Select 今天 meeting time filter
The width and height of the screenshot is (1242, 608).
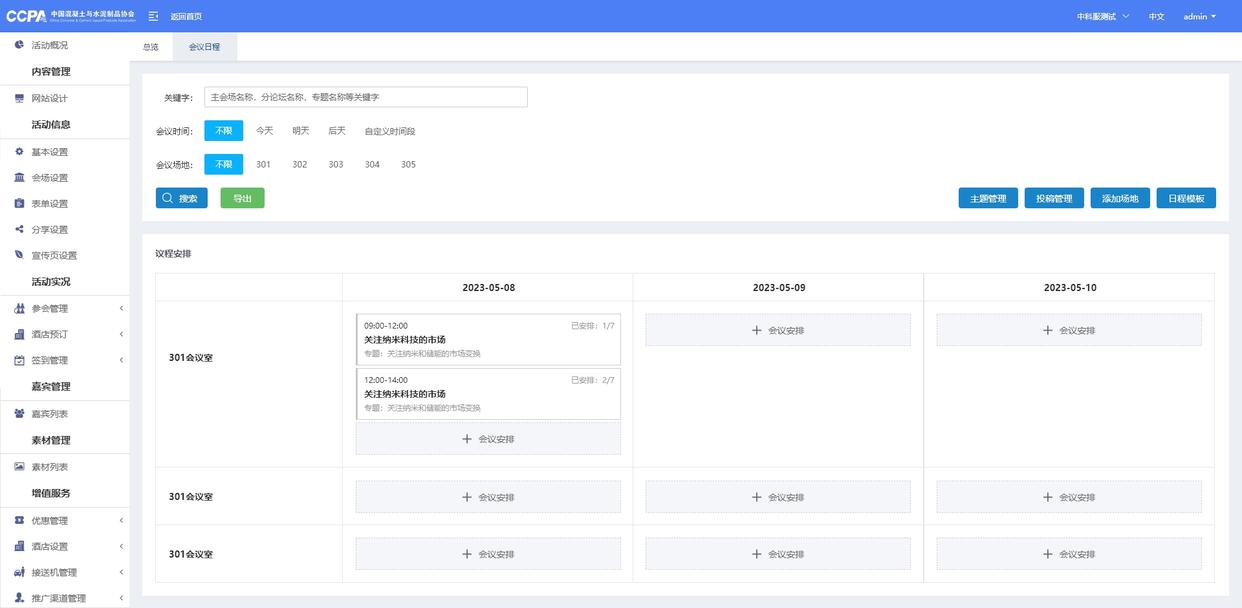pos(264,131)
